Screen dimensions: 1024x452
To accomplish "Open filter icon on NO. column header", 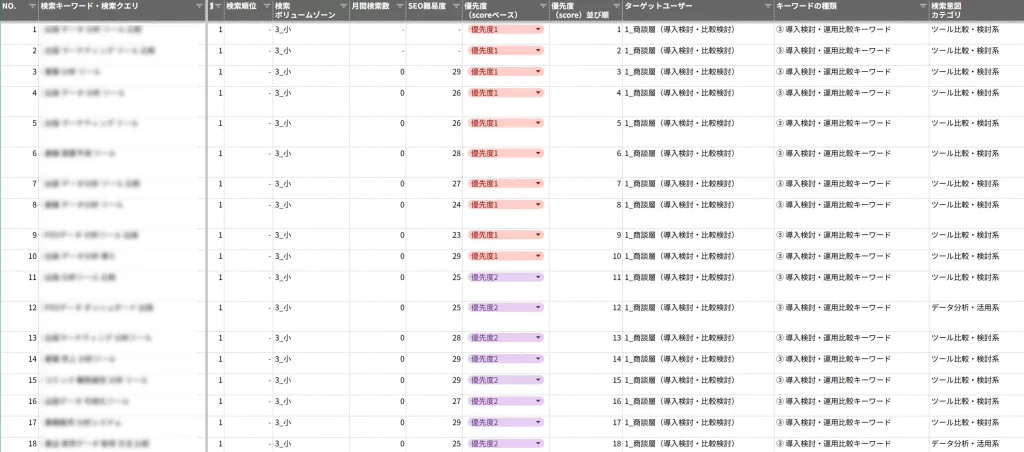I will [33, 7].
